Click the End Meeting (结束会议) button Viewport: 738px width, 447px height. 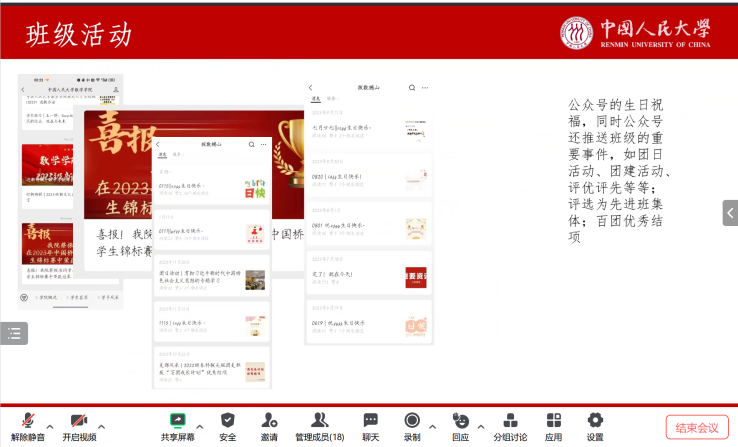697,427
